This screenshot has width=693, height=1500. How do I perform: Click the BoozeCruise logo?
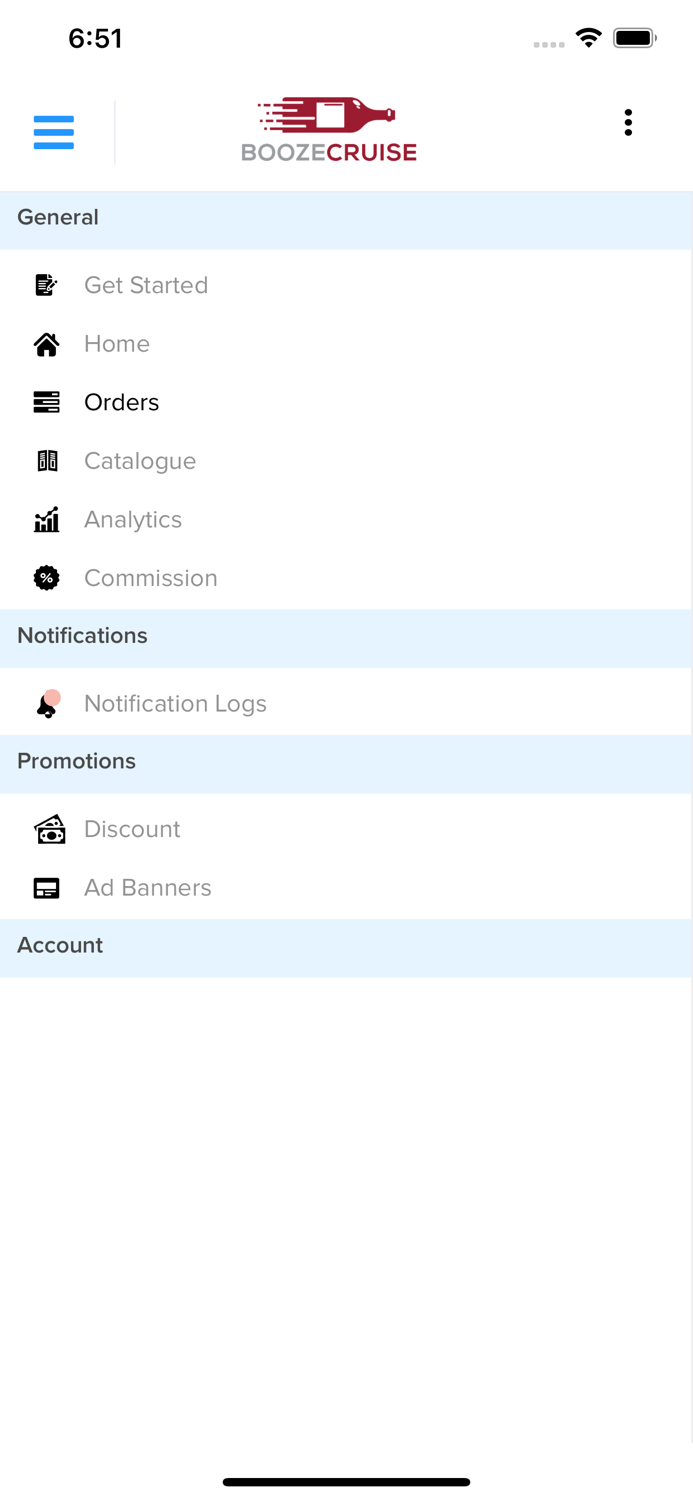[328, 130]
